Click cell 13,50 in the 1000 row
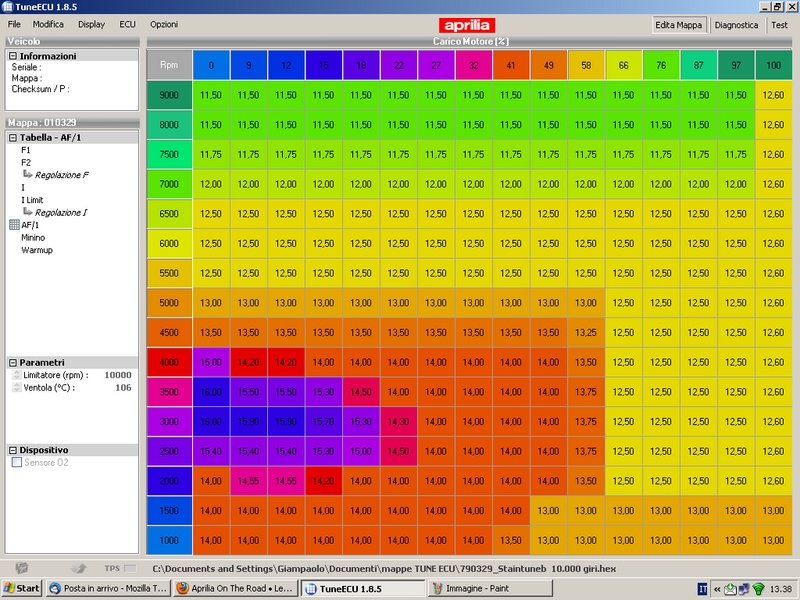 511,540
